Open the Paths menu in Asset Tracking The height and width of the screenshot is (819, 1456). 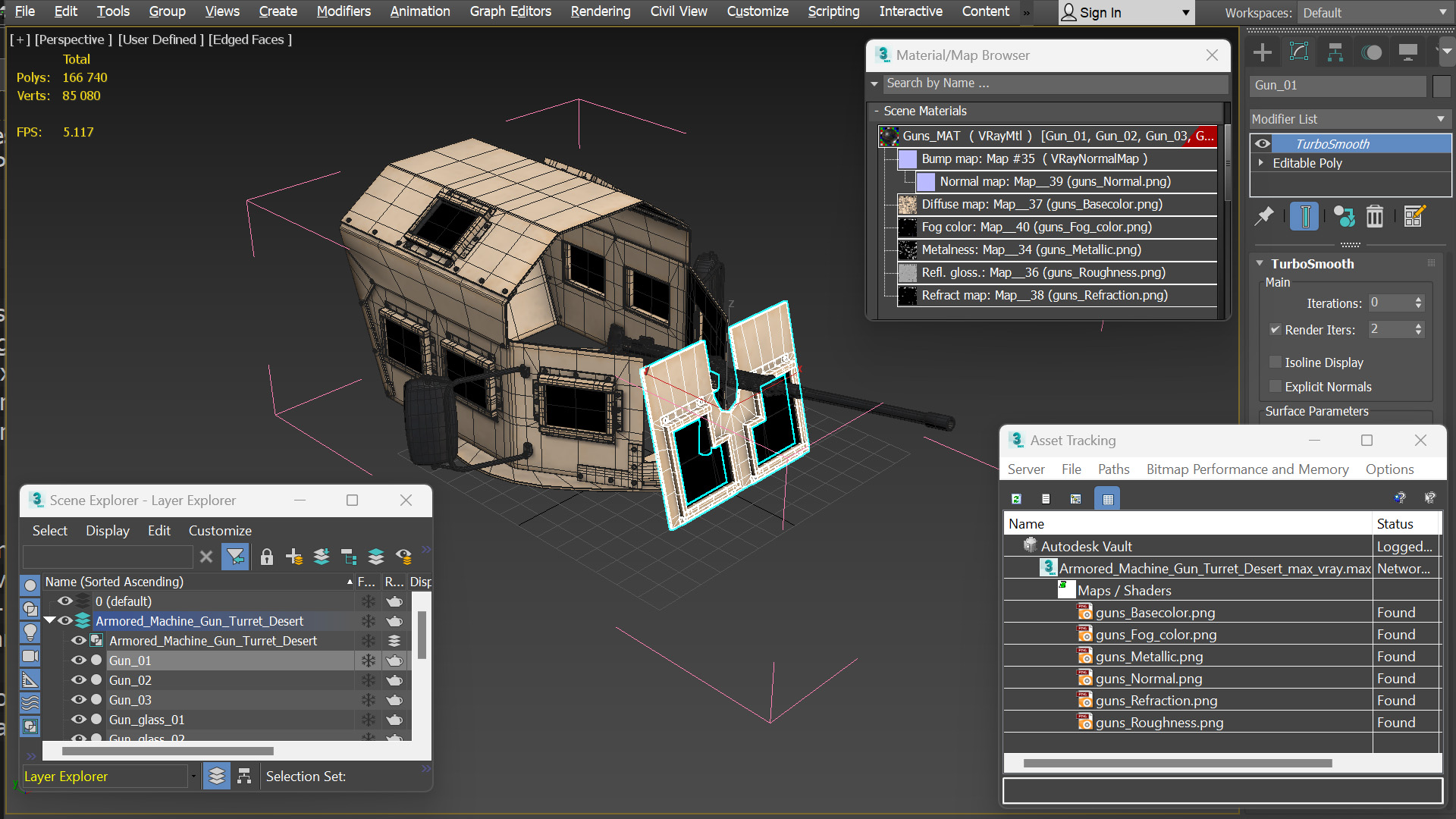coord(1113,469)
